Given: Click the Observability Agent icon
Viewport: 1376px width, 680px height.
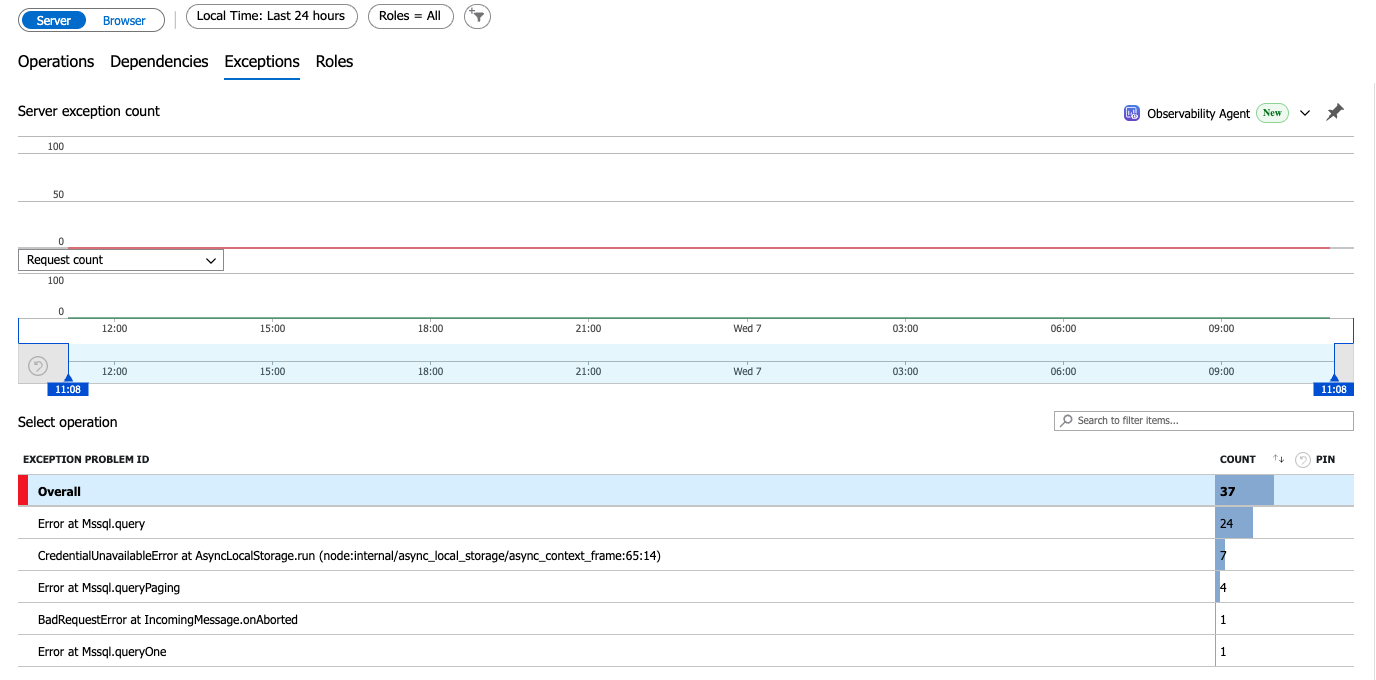Looking at the screenshot, I should click(1132, 113).
